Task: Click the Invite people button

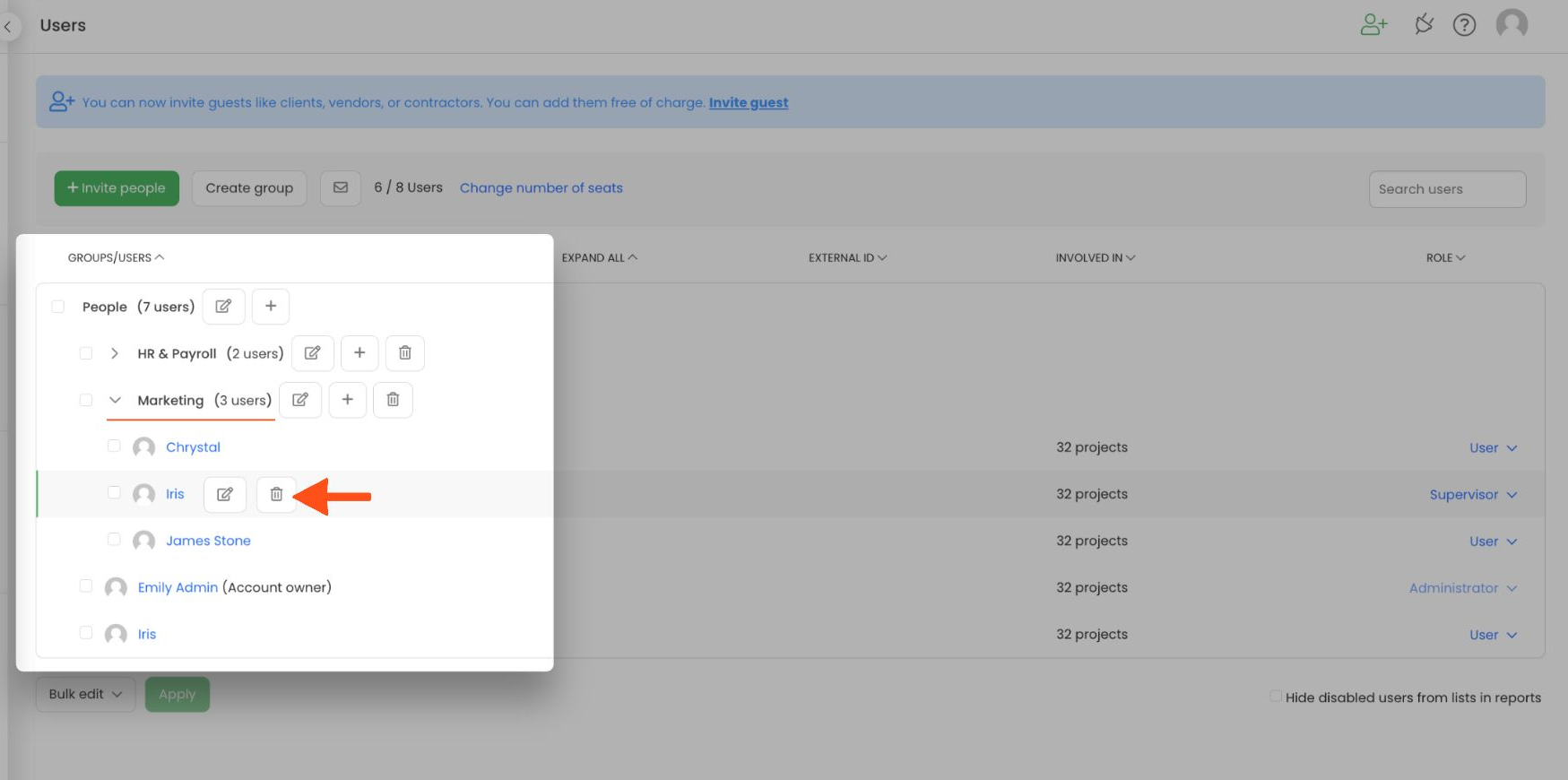Action: pos(117,188)
